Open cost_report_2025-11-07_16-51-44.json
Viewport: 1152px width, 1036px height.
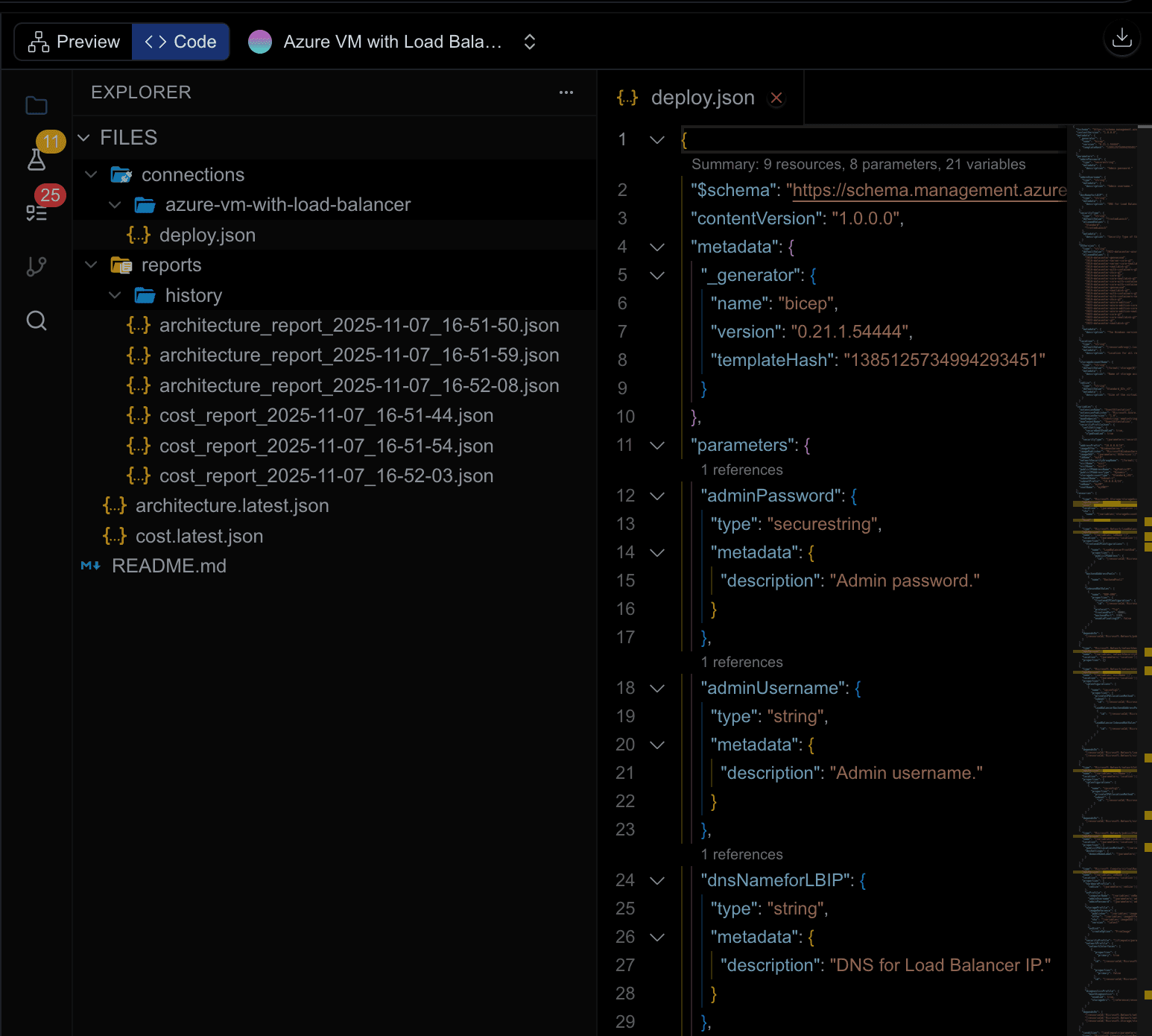click(x=335, y=415)
